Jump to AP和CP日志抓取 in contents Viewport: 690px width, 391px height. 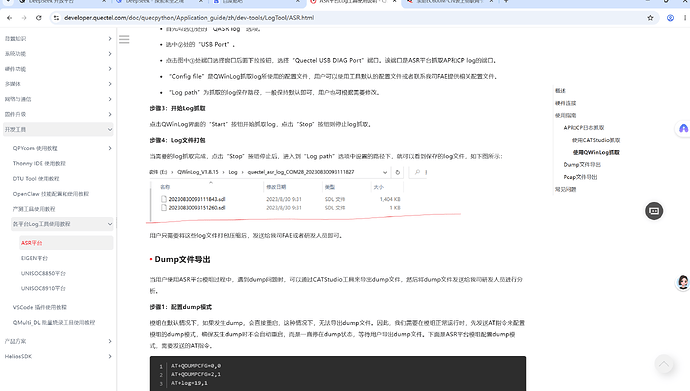(x=584, y=128)
